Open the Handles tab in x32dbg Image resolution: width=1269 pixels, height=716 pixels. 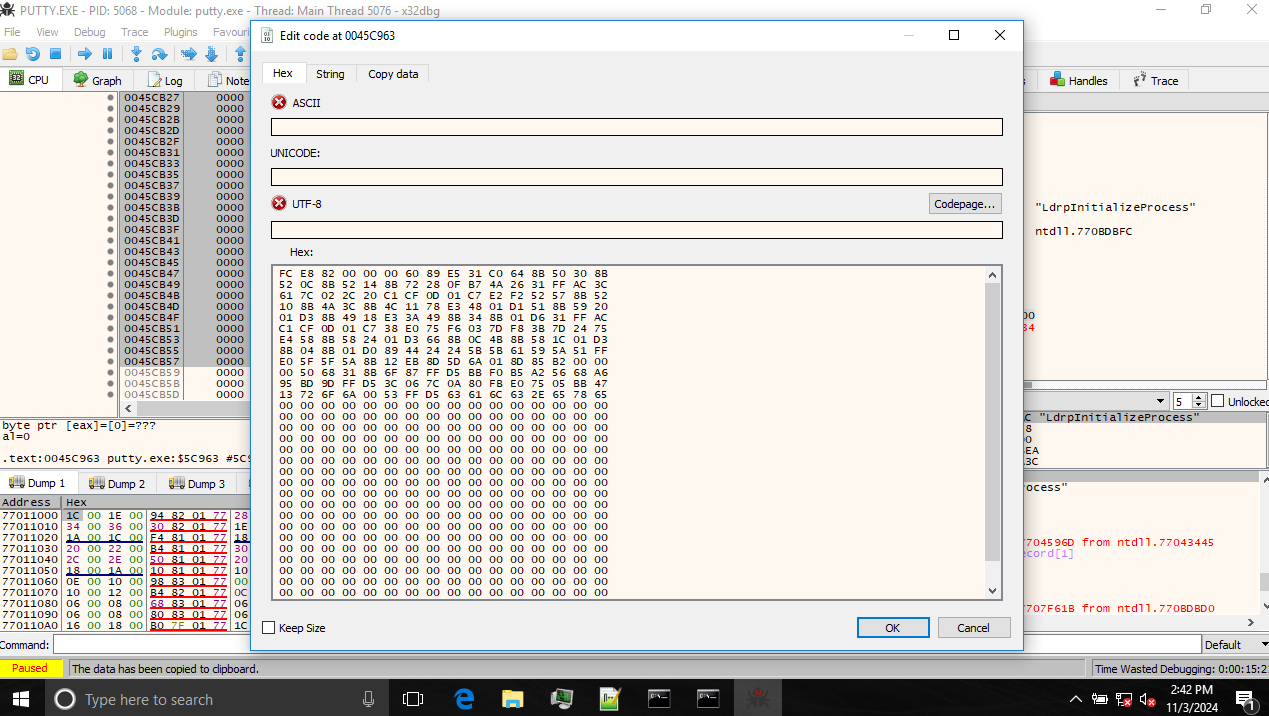[x=1078, y=80]
